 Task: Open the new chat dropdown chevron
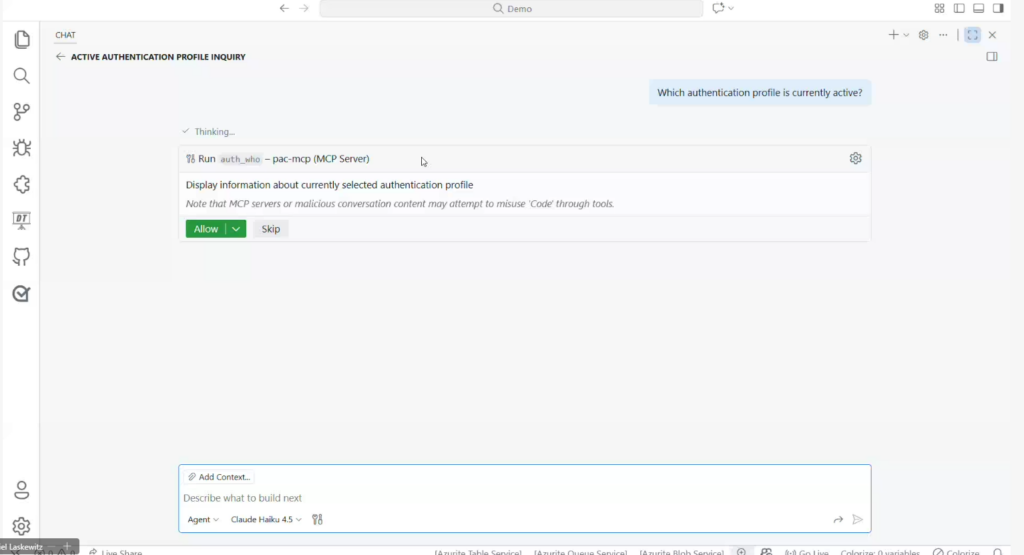pyautogui.click(x=906, y=35)
